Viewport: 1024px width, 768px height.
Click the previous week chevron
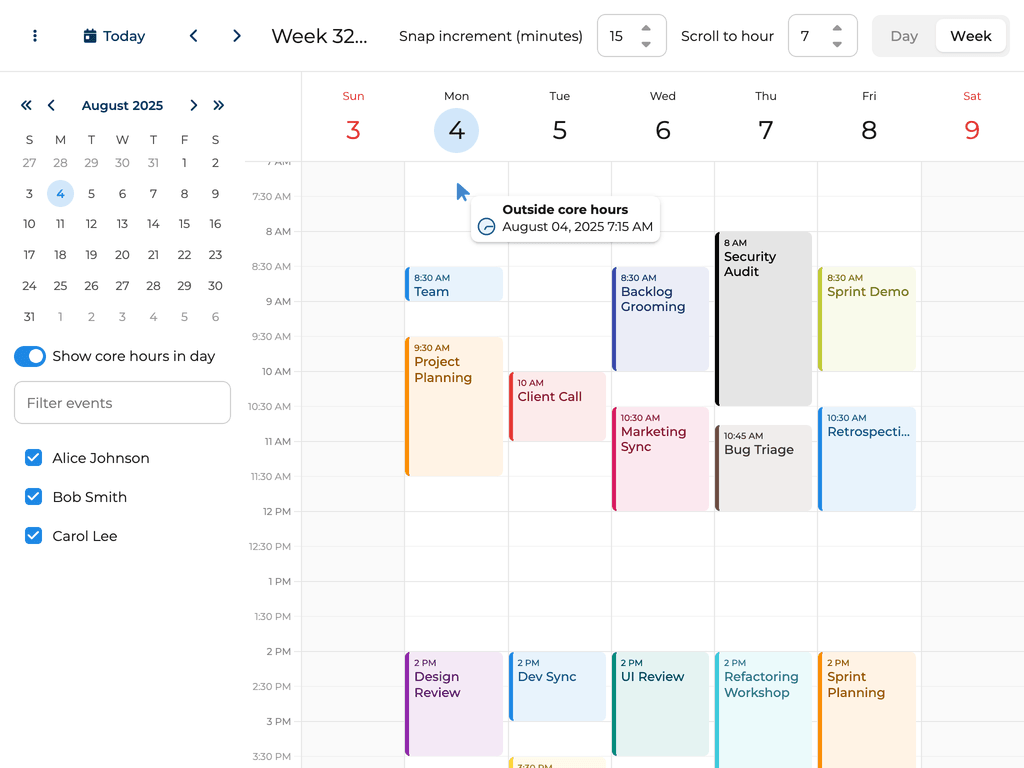pos(193,35)
